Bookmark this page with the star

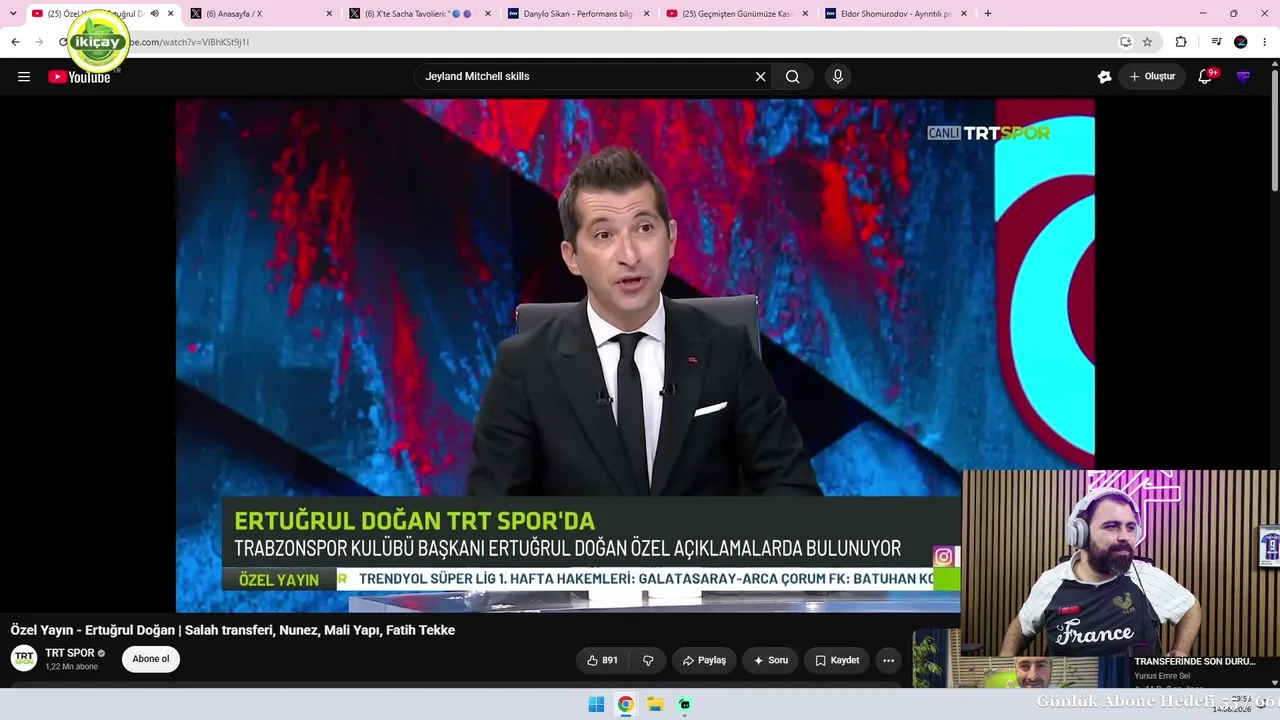[x=1147, y=42]
